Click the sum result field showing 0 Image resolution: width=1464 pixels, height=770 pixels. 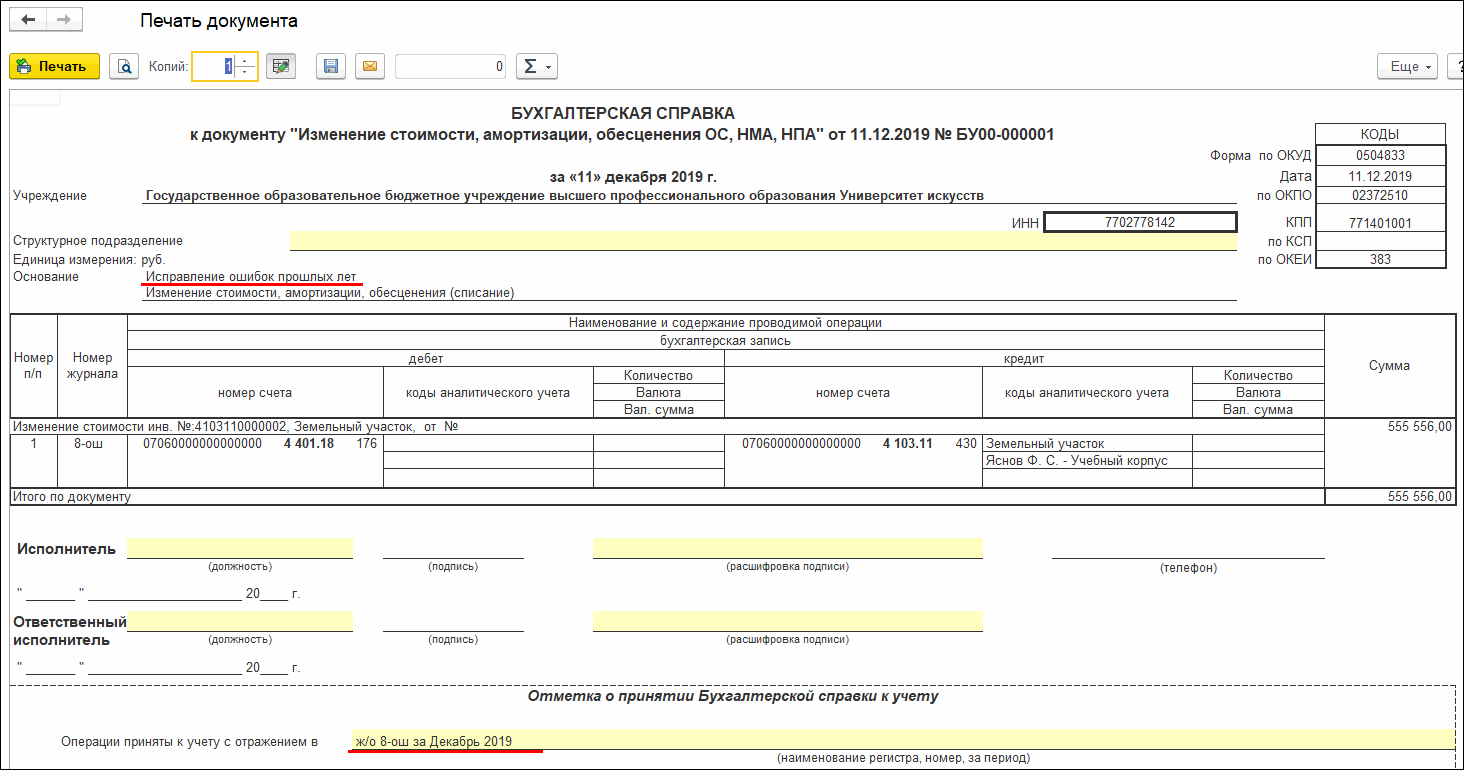point(451,66)
